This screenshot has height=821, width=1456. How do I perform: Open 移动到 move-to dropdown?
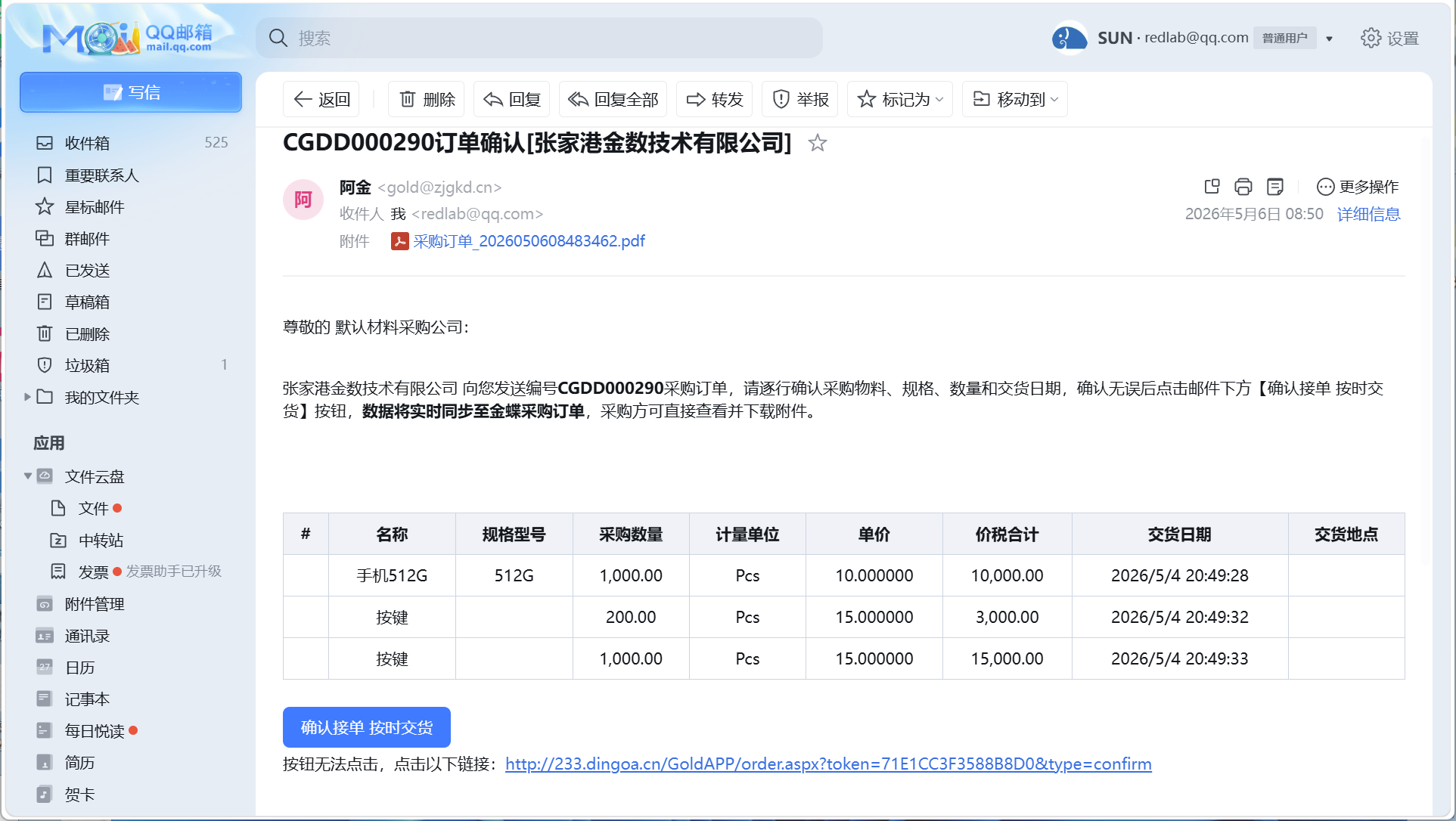(1015, 99)
